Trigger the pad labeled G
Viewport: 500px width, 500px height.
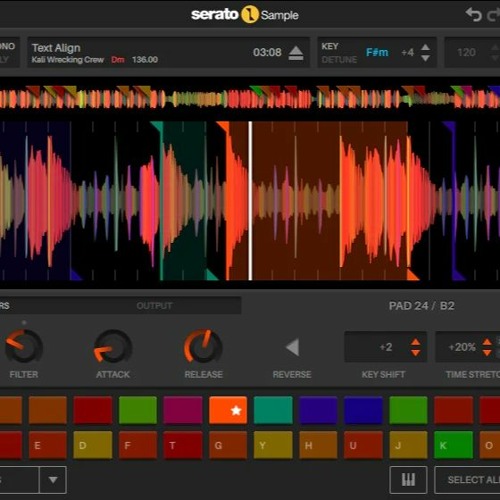pos(228,445)
